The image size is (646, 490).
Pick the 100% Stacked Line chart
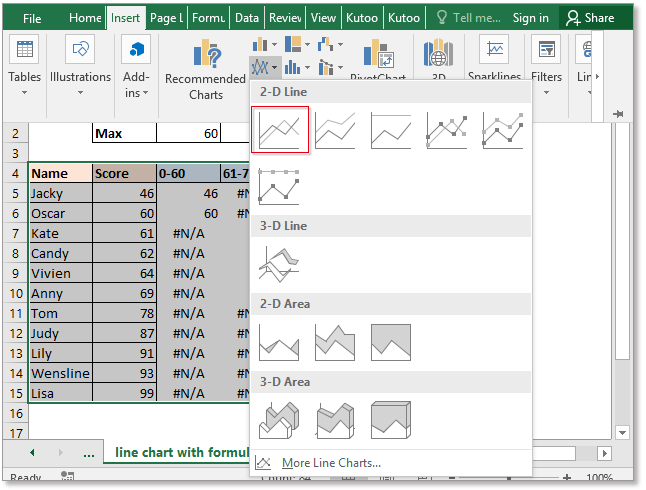pyautogui.click(x=391, y=130)
